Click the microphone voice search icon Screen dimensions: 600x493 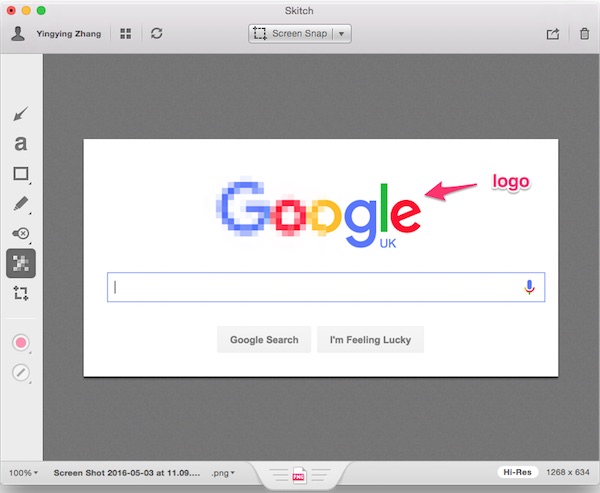529,287
